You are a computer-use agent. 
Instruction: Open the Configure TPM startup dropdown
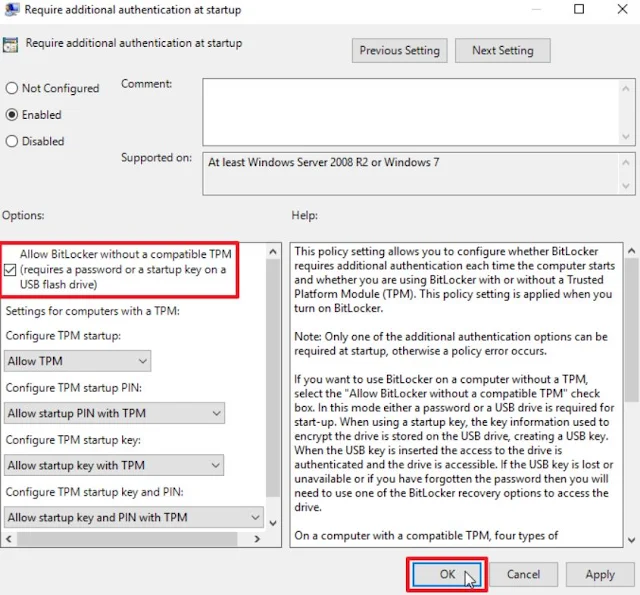point(78,361)
